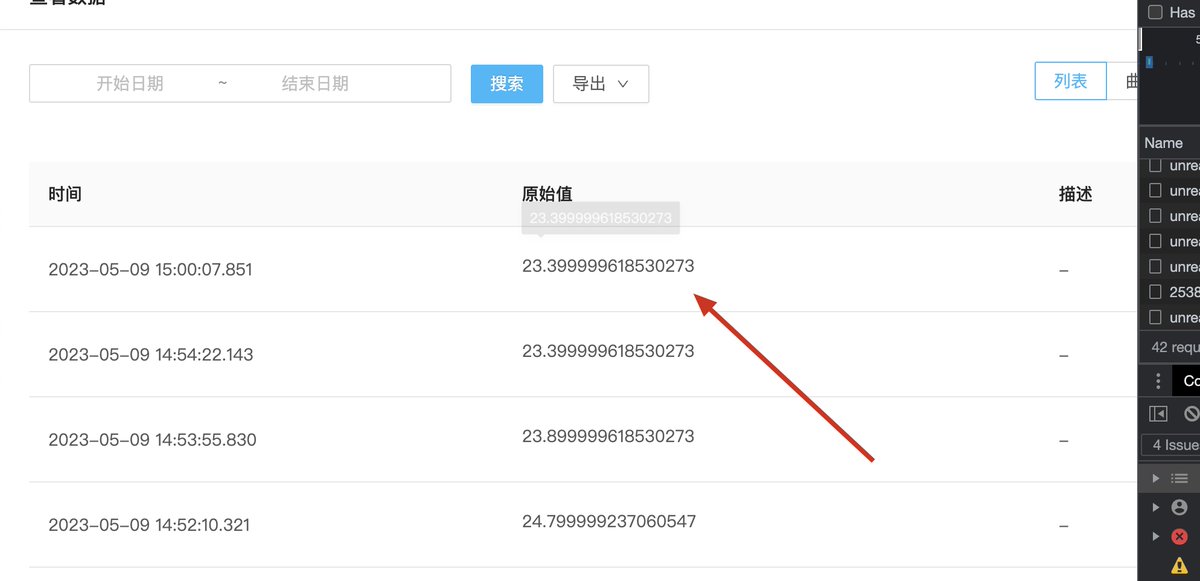
Task: Select the red errors icon in console sidebar
Action: coord(1178,536)
